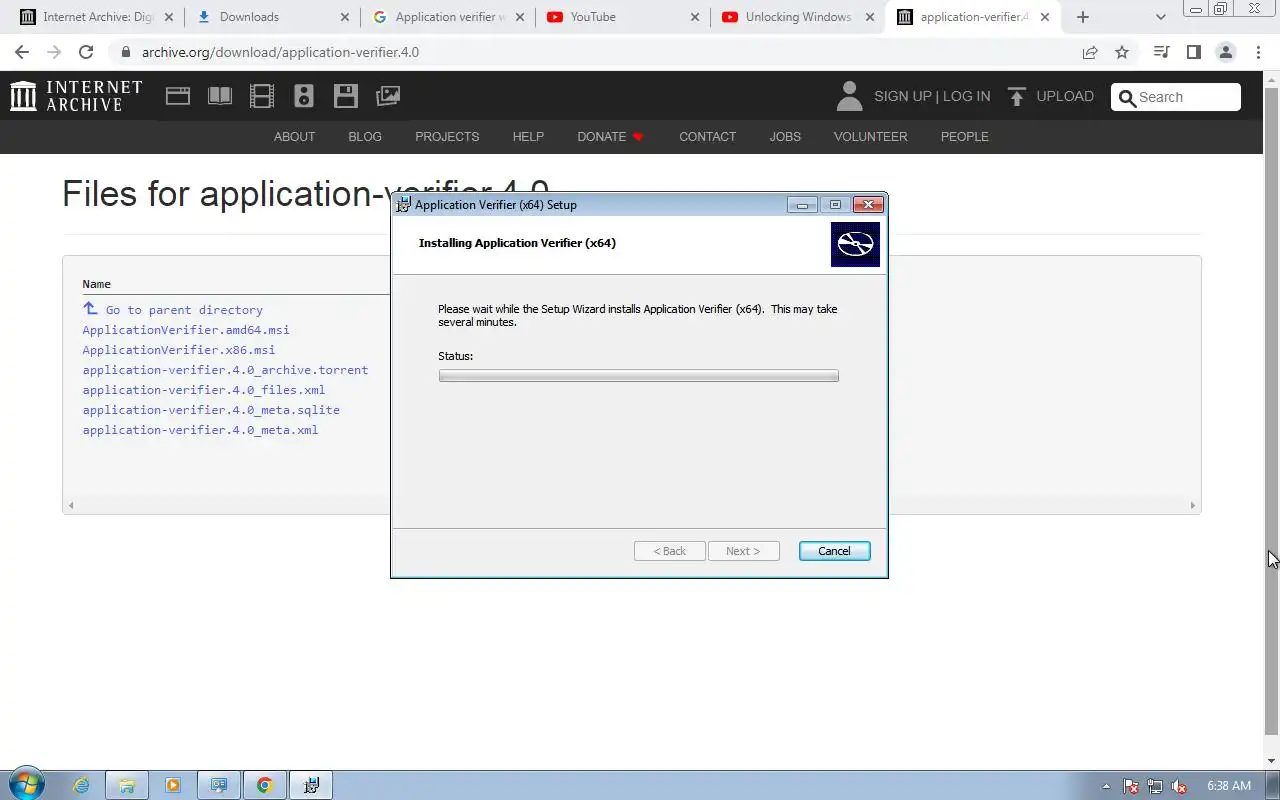
Task: Close the YouTube tab
Action: (695, 17)
